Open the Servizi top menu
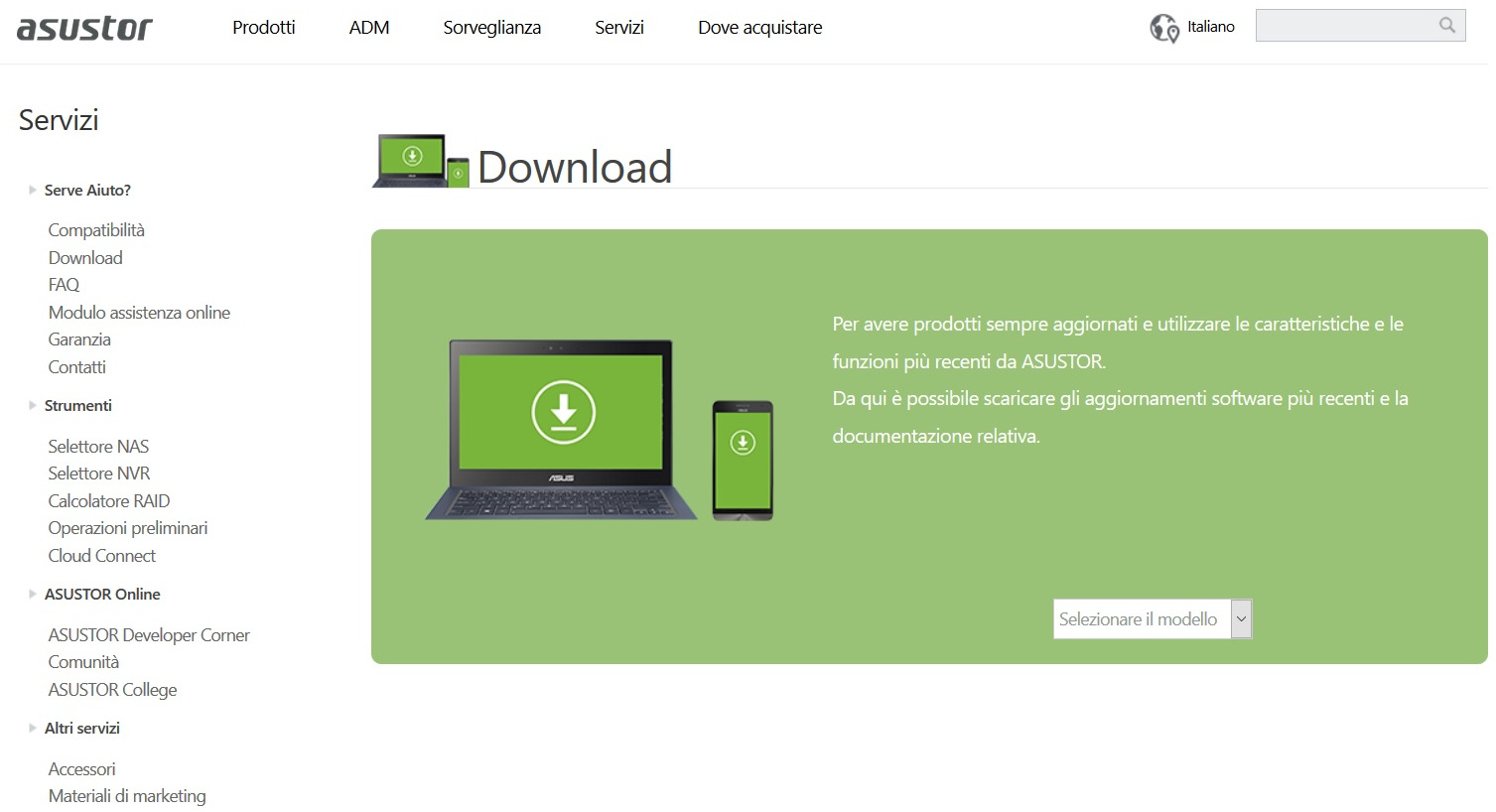1496x812 pixels. (x=619, y=28)
